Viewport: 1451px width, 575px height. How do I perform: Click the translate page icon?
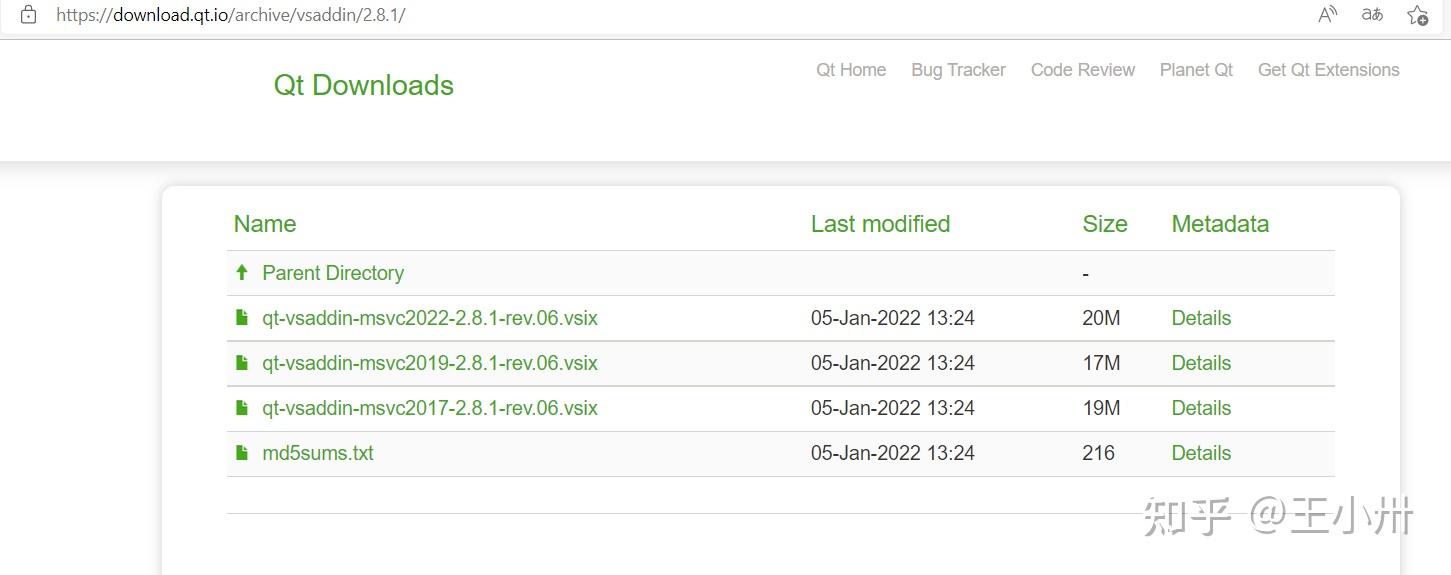pyautogui.click(x=1372, y=14)
